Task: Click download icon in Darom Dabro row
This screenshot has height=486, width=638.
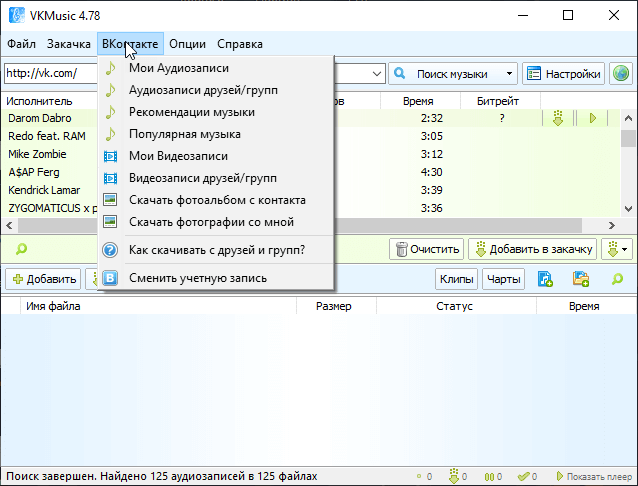Action: coord(558,118)
